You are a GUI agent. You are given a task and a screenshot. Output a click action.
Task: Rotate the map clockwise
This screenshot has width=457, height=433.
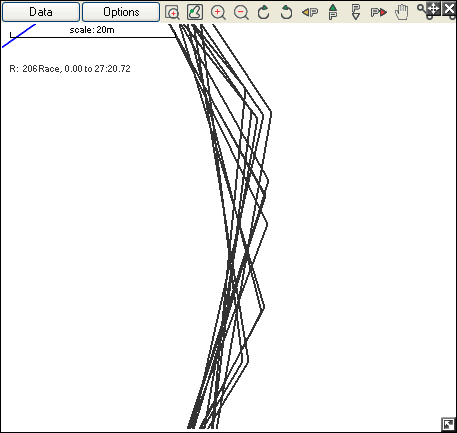[x=264, y=12]
